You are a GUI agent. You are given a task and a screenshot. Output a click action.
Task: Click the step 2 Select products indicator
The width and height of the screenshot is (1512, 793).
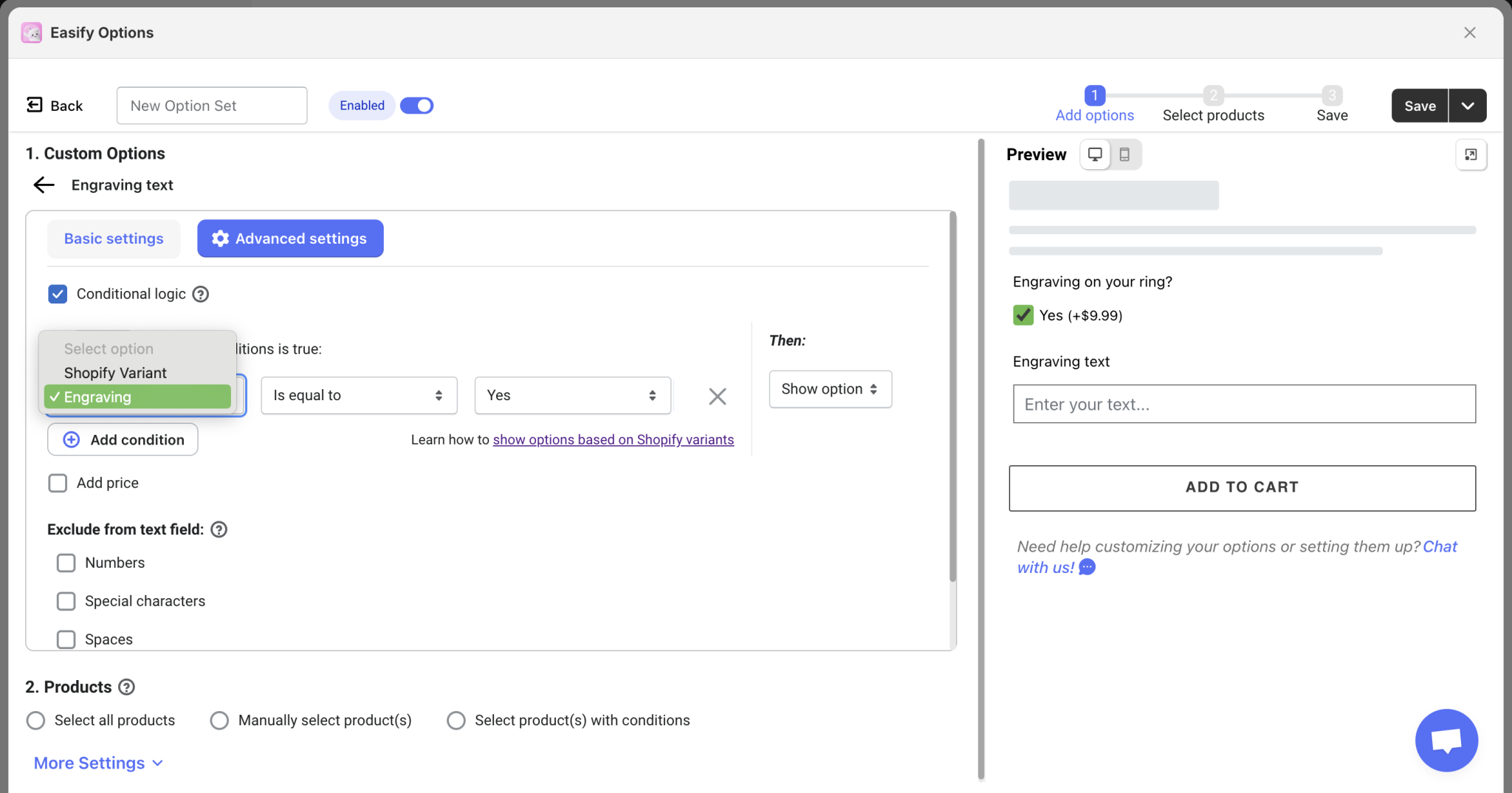1213,104
